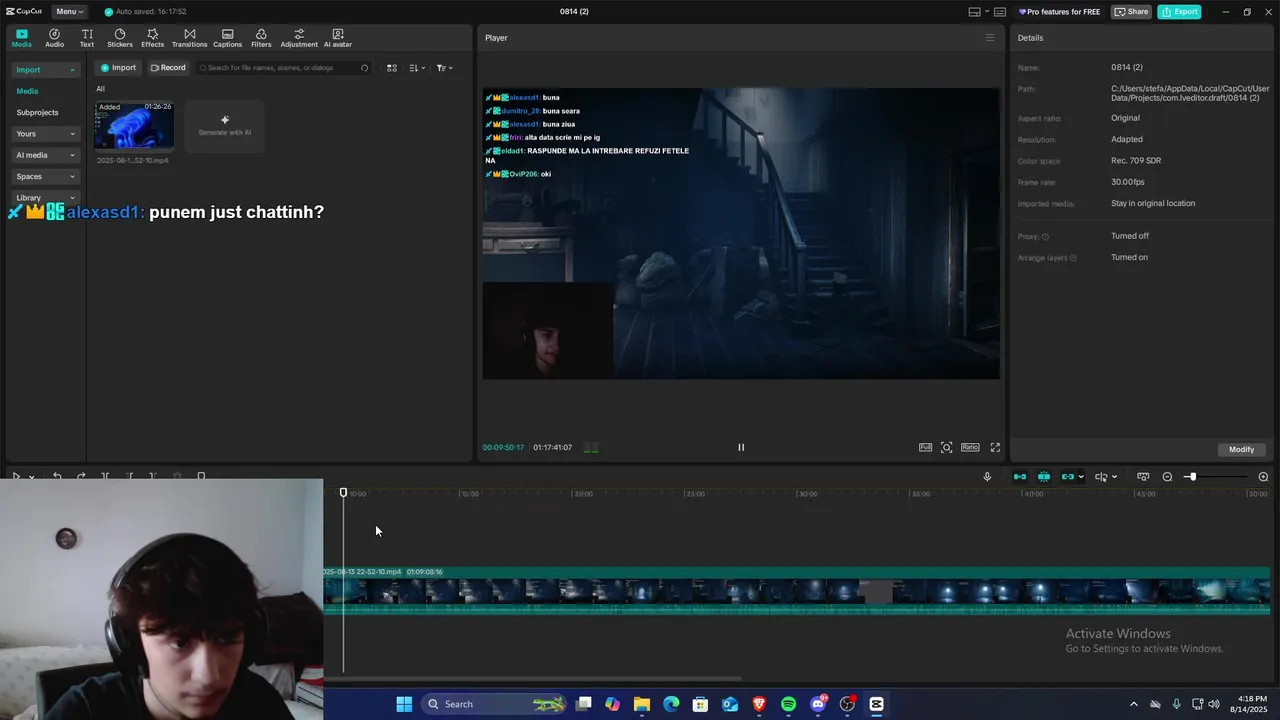Click the refresh icon beside search box
This screenshot has width=1280, height=720.
(x=364, y=68)
